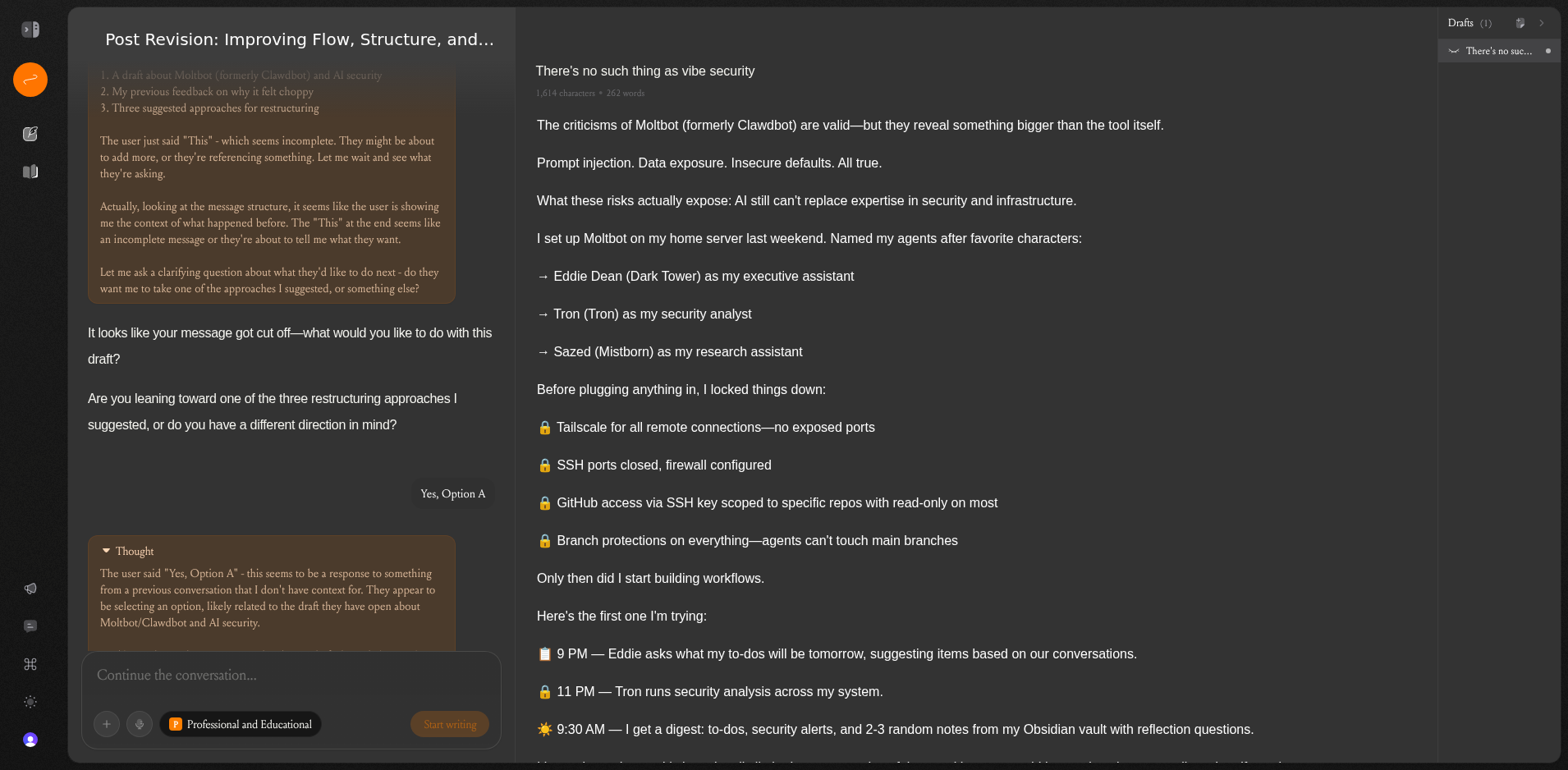
Task: Click the microphone voice input button
Action: click(x=140, y=724)
